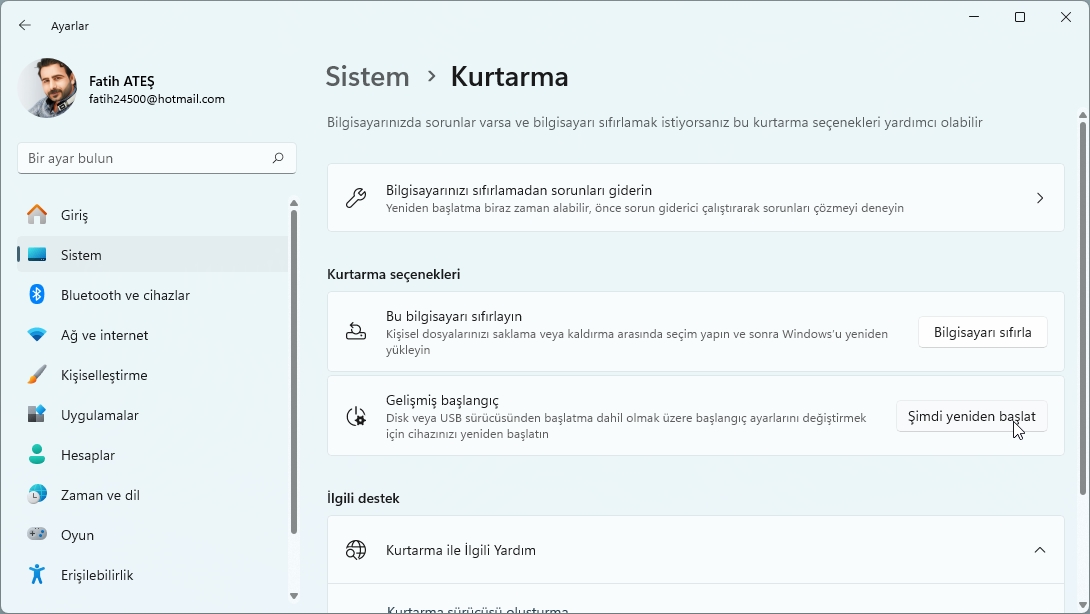The width and height of the screenshot is (1090, 614).
Task: Open the Giriş home icon
Action: tap(37, 215)
